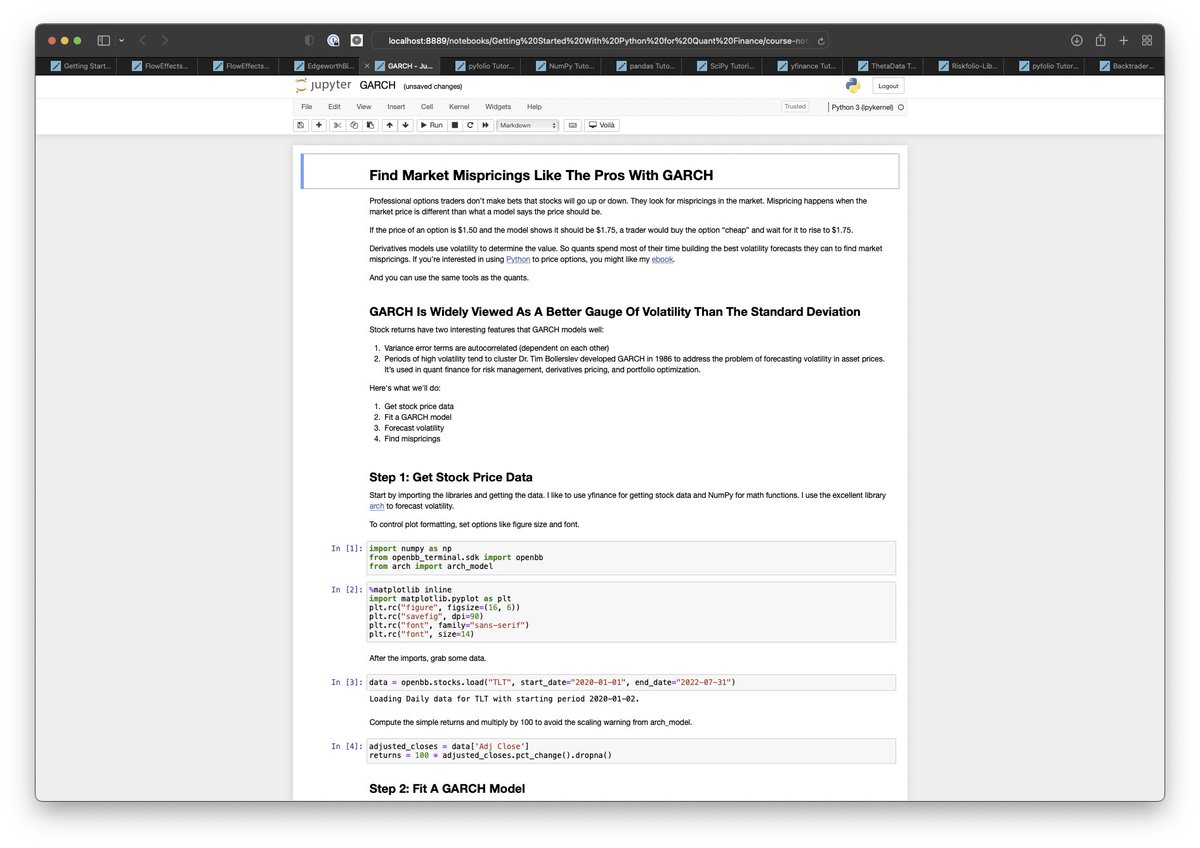Open the chevron next to the sidebar toggle
This screenshot has height=848, width=1200.
[x=119, y=40]
